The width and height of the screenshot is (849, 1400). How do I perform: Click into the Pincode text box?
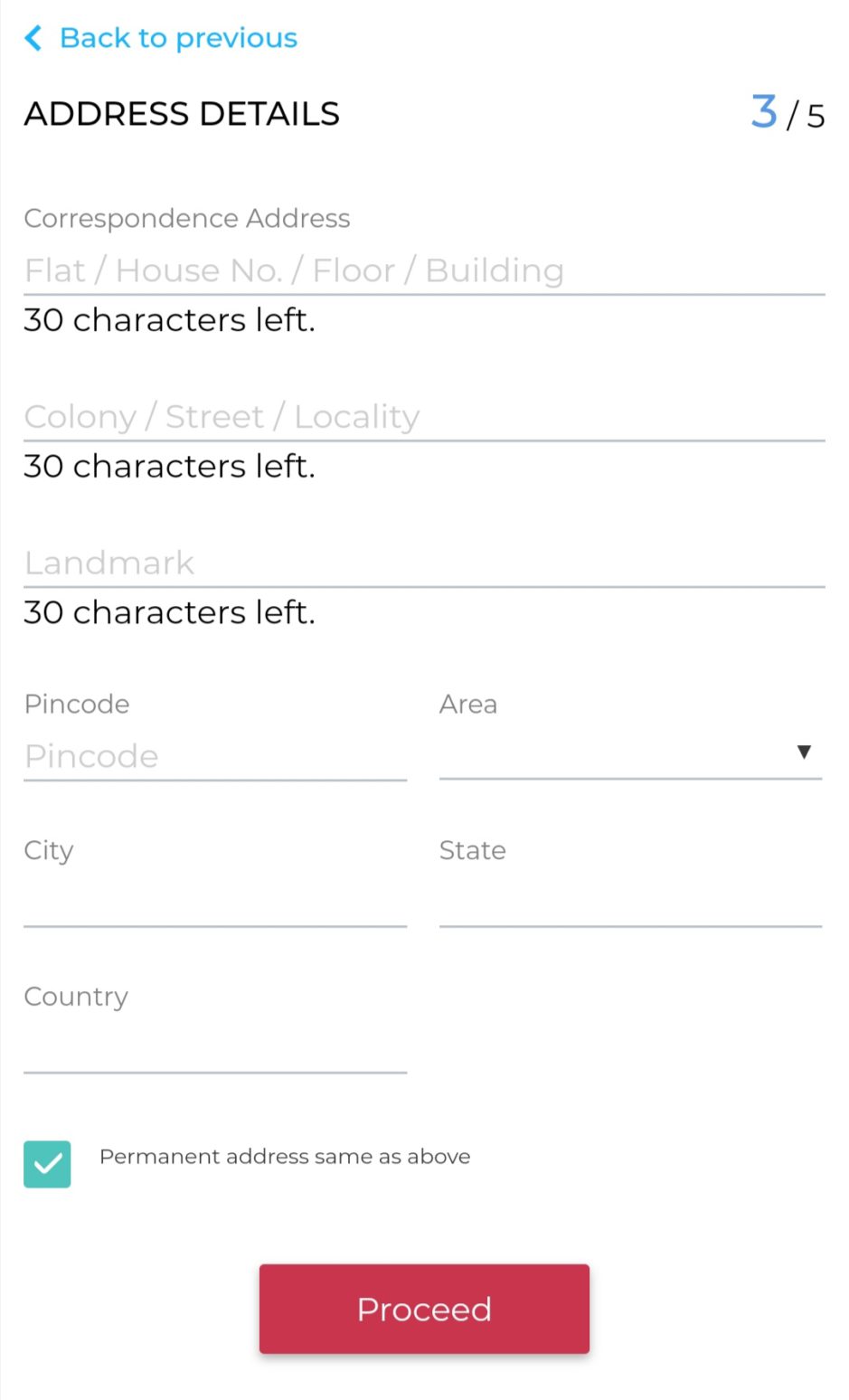pyautogui.click(x=214, y=756)
